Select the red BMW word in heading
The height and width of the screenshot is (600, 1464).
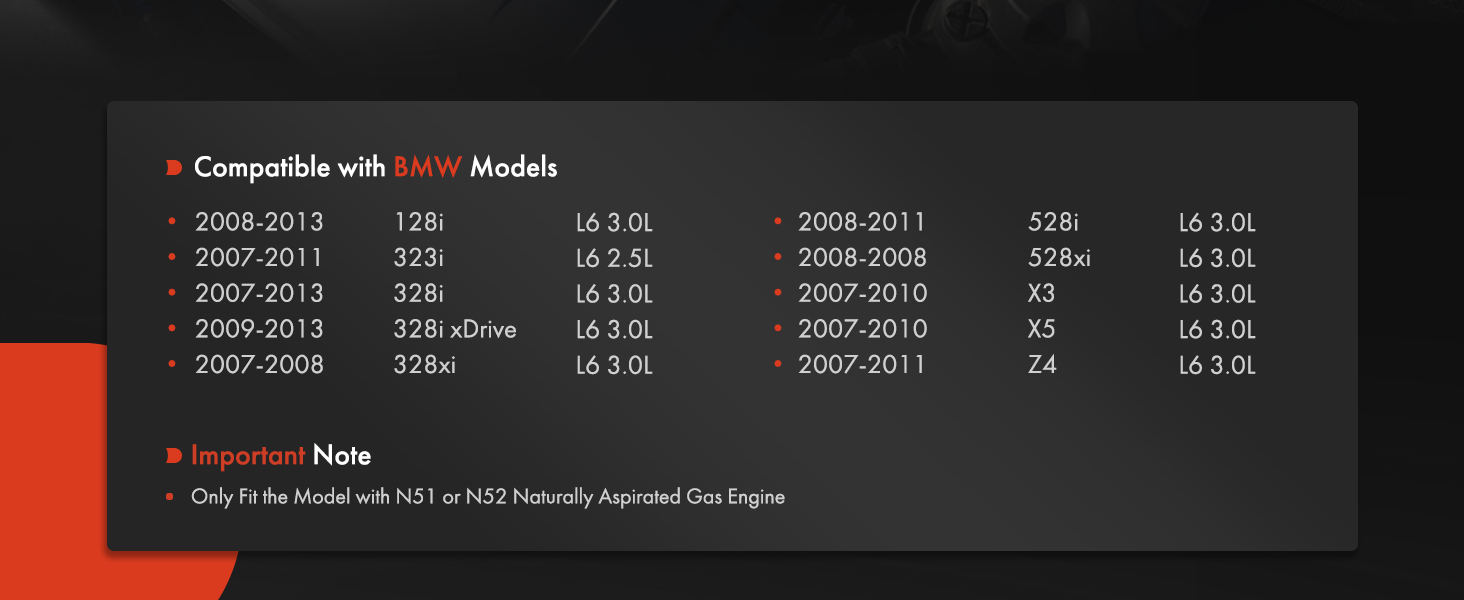428,167
